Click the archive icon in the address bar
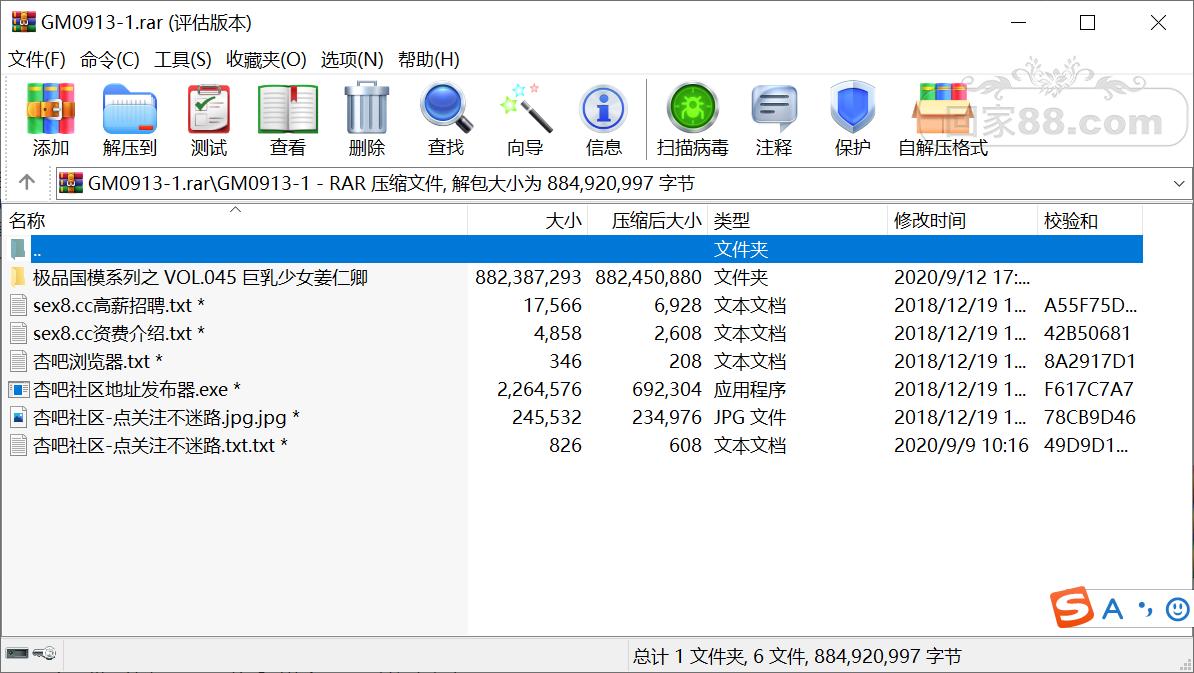 tap(71, 183)
